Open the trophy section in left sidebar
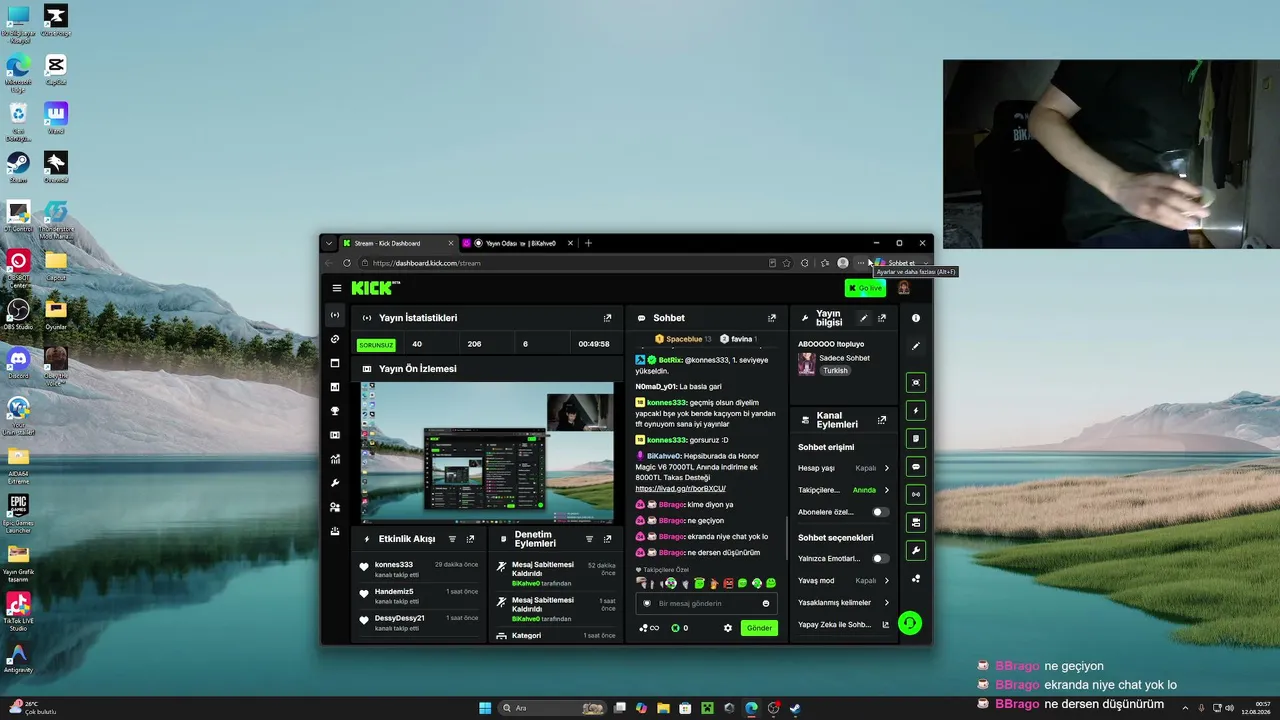The image size is (1280, 720). [335, 411]
